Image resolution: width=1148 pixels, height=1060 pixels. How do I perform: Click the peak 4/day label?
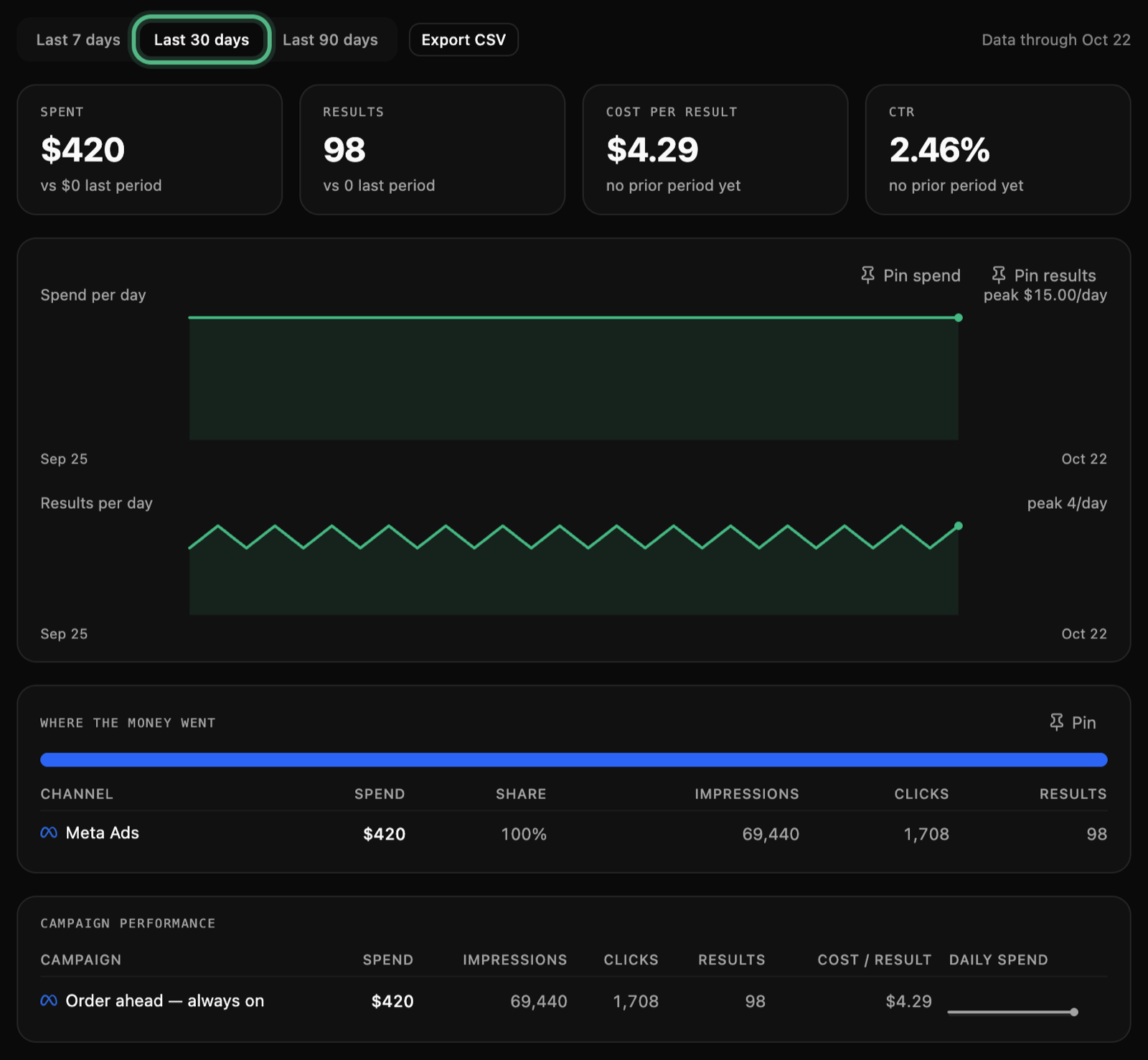click(1067, 503)
